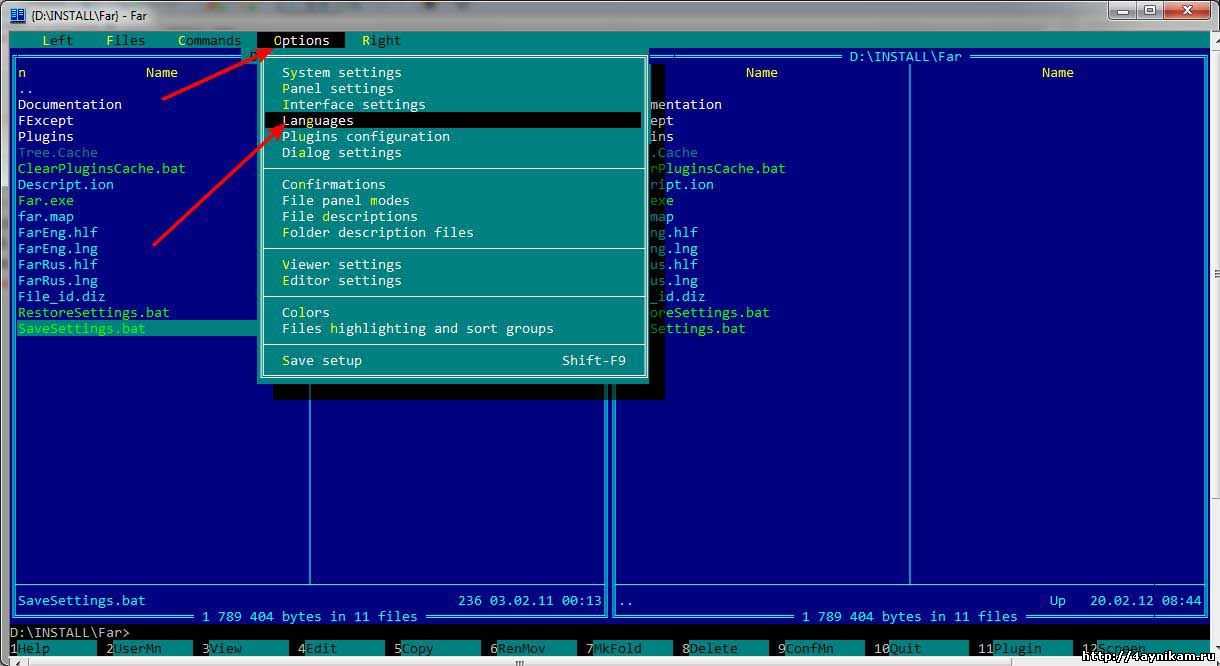
Task: Select Far.exe in the left panel
Action: pyautogui.click(x=46, y=201)
